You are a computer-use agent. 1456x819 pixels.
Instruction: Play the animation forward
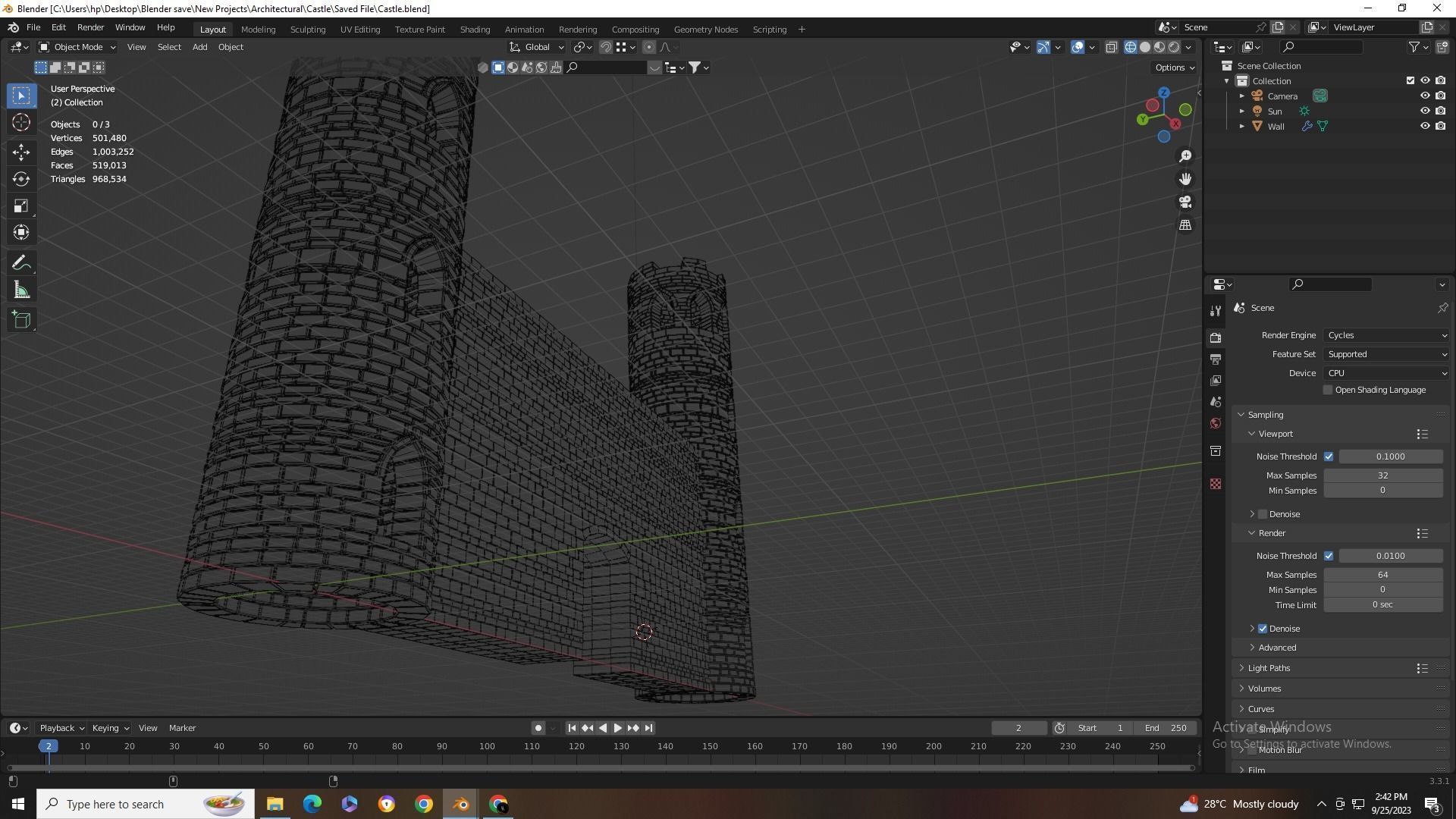(617, 728)
